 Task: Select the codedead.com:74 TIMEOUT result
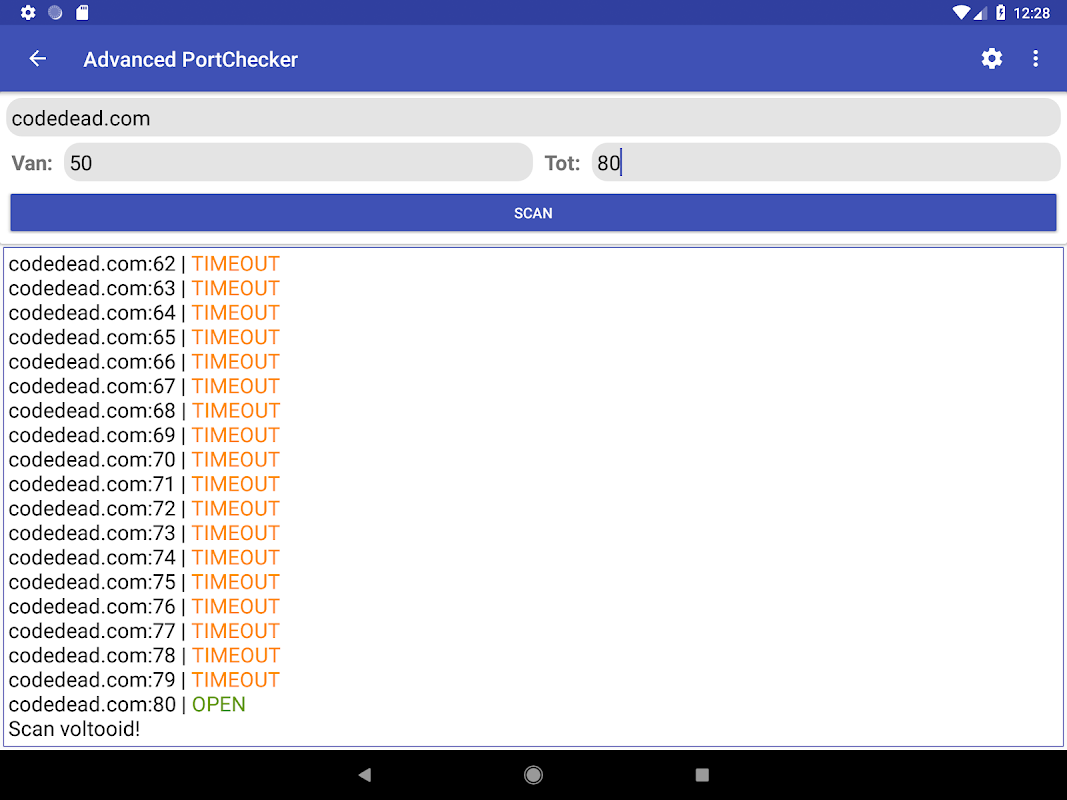point(144,558)
